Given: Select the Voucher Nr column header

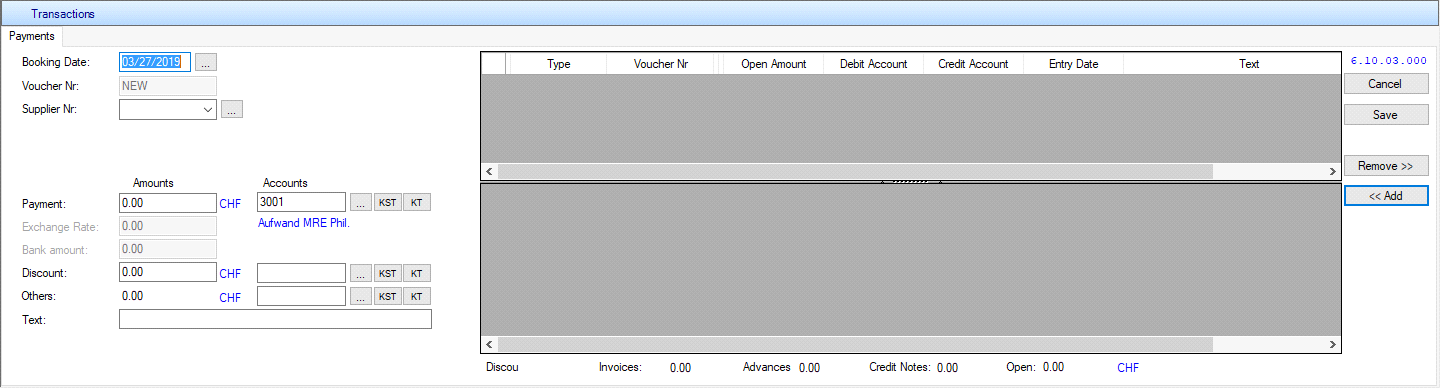Looking at the screenshot, I should click(661, 64).
